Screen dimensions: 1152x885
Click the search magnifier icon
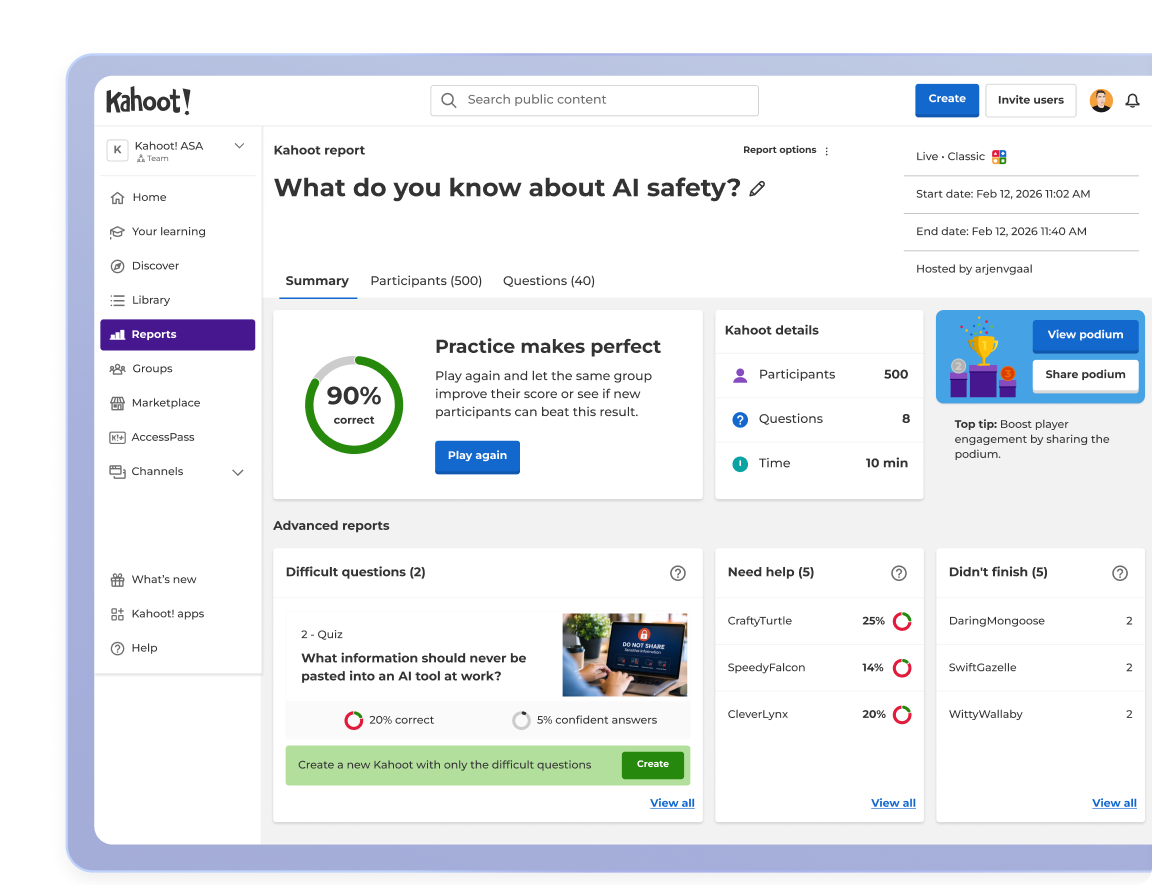[449, 100]
